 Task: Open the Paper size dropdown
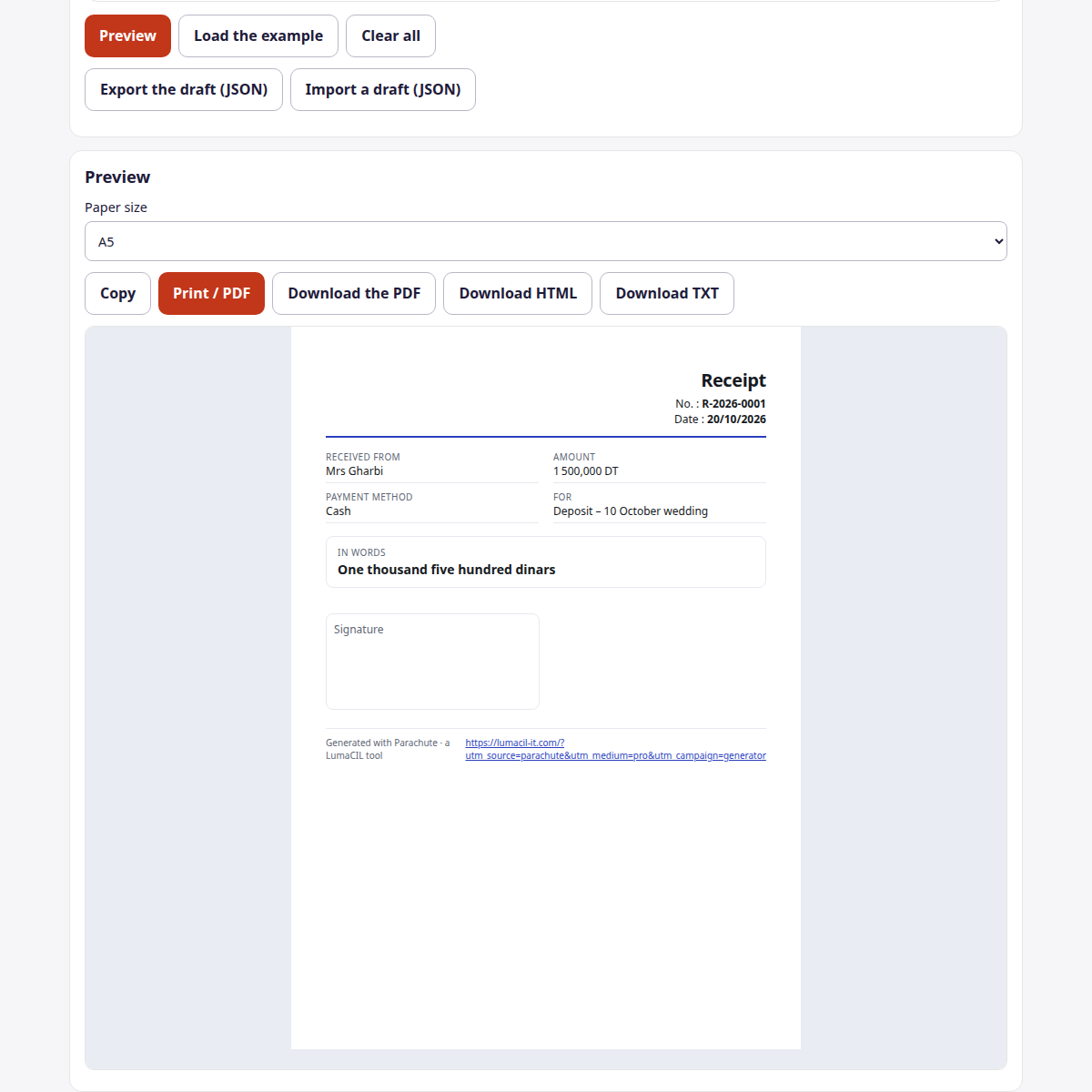click(546, 241)
